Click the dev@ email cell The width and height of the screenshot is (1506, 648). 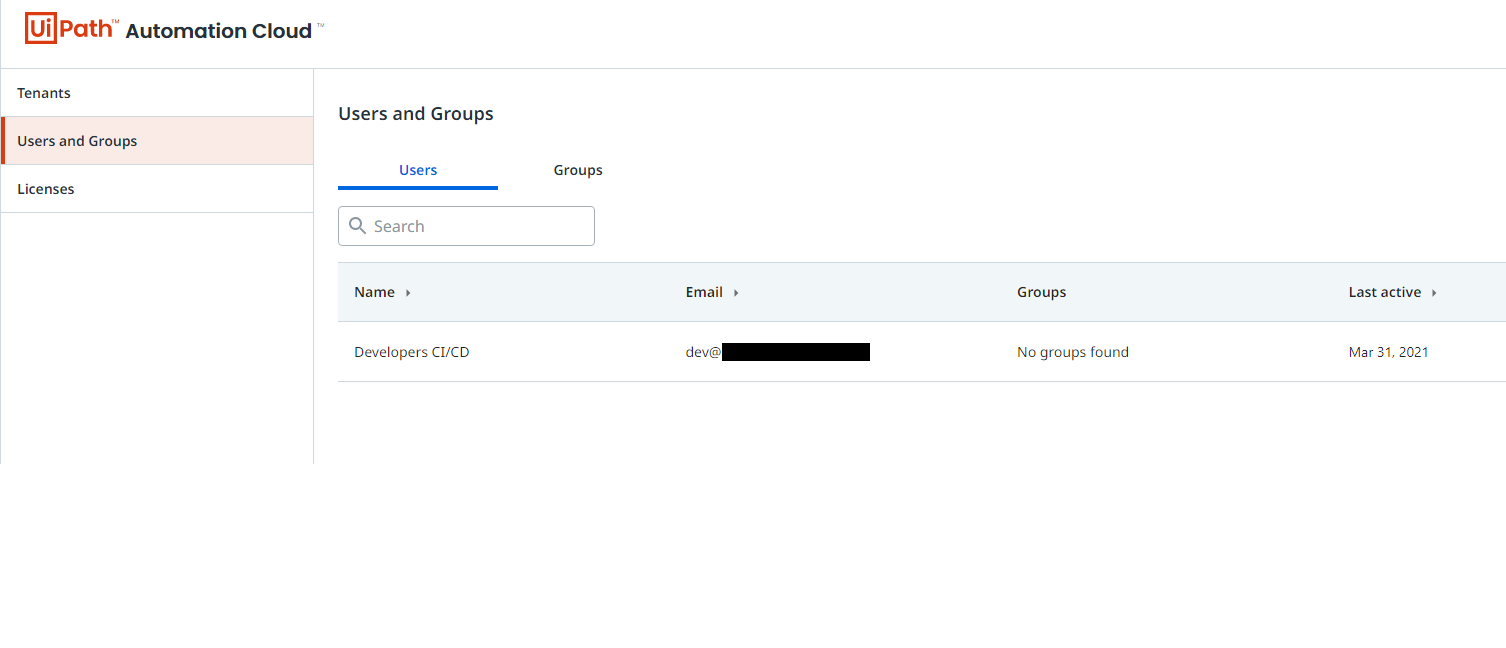[x=777, y=352]
